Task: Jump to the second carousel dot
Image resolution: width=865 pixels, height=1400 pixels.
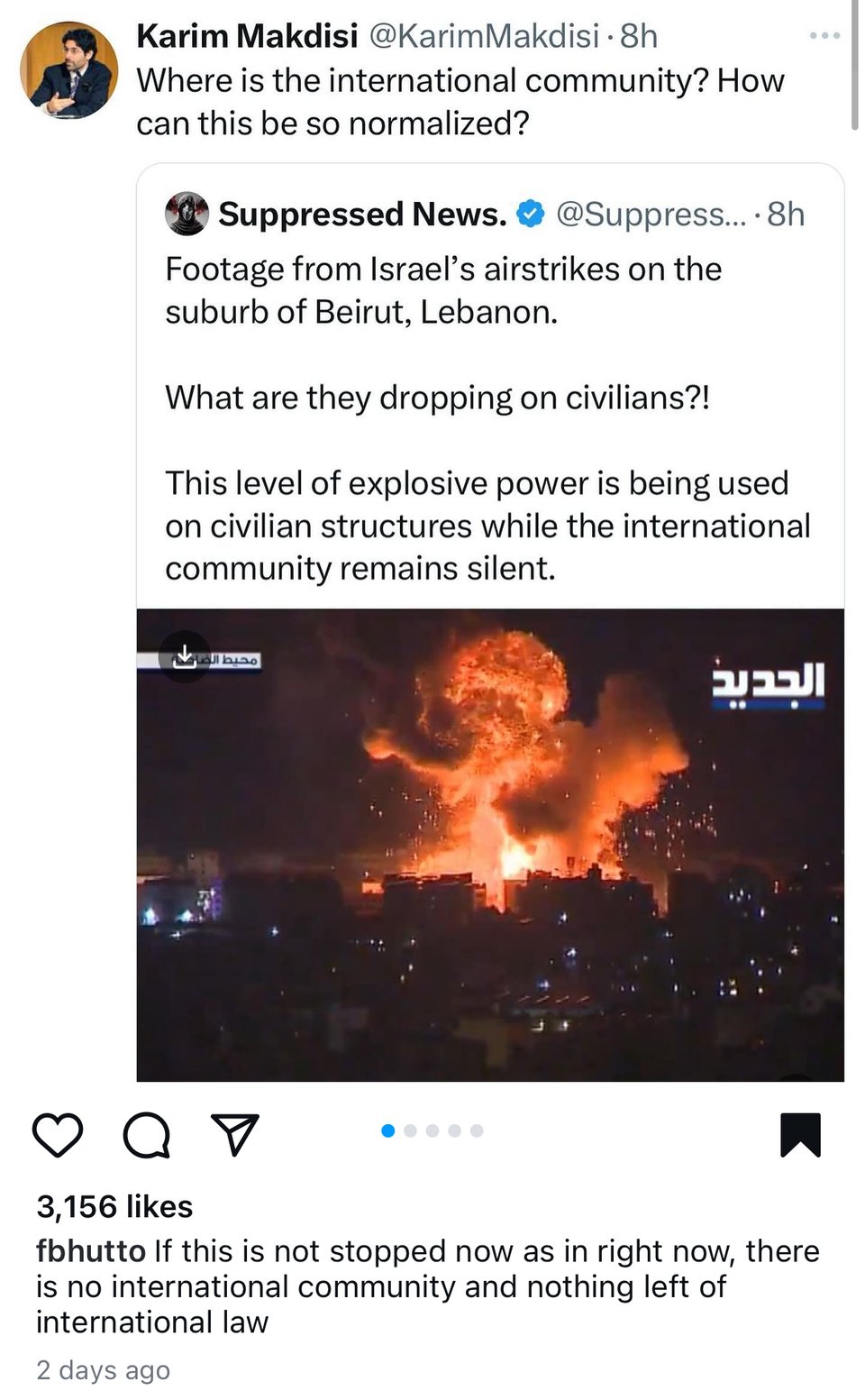Action: (411, 1130)
